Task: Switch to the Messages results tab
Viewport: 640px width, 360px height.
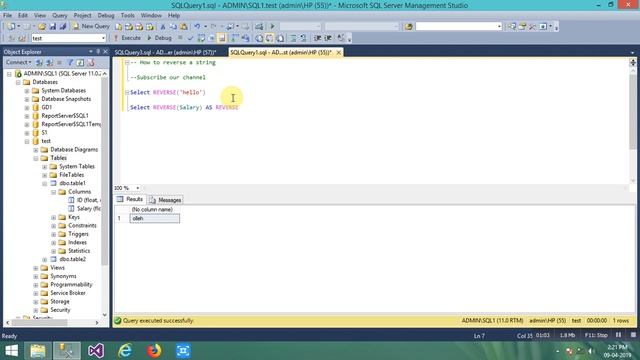Action: (x=165, y=200)
